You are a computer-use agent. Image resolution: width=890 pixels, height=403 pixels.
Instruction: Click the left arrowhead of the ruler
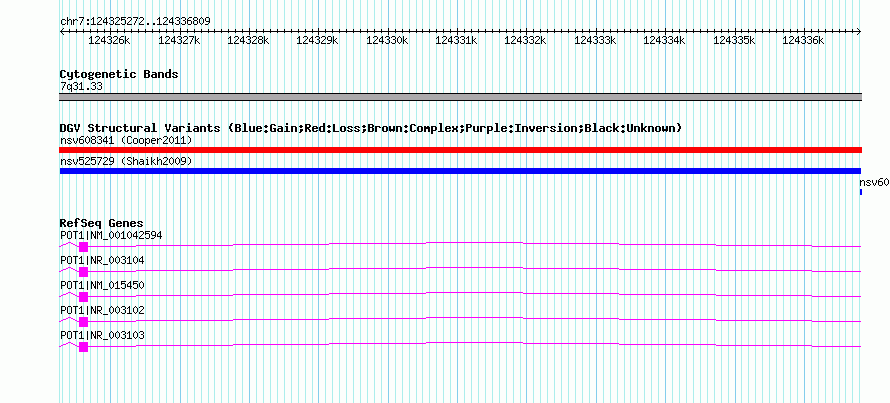[62, 32]
